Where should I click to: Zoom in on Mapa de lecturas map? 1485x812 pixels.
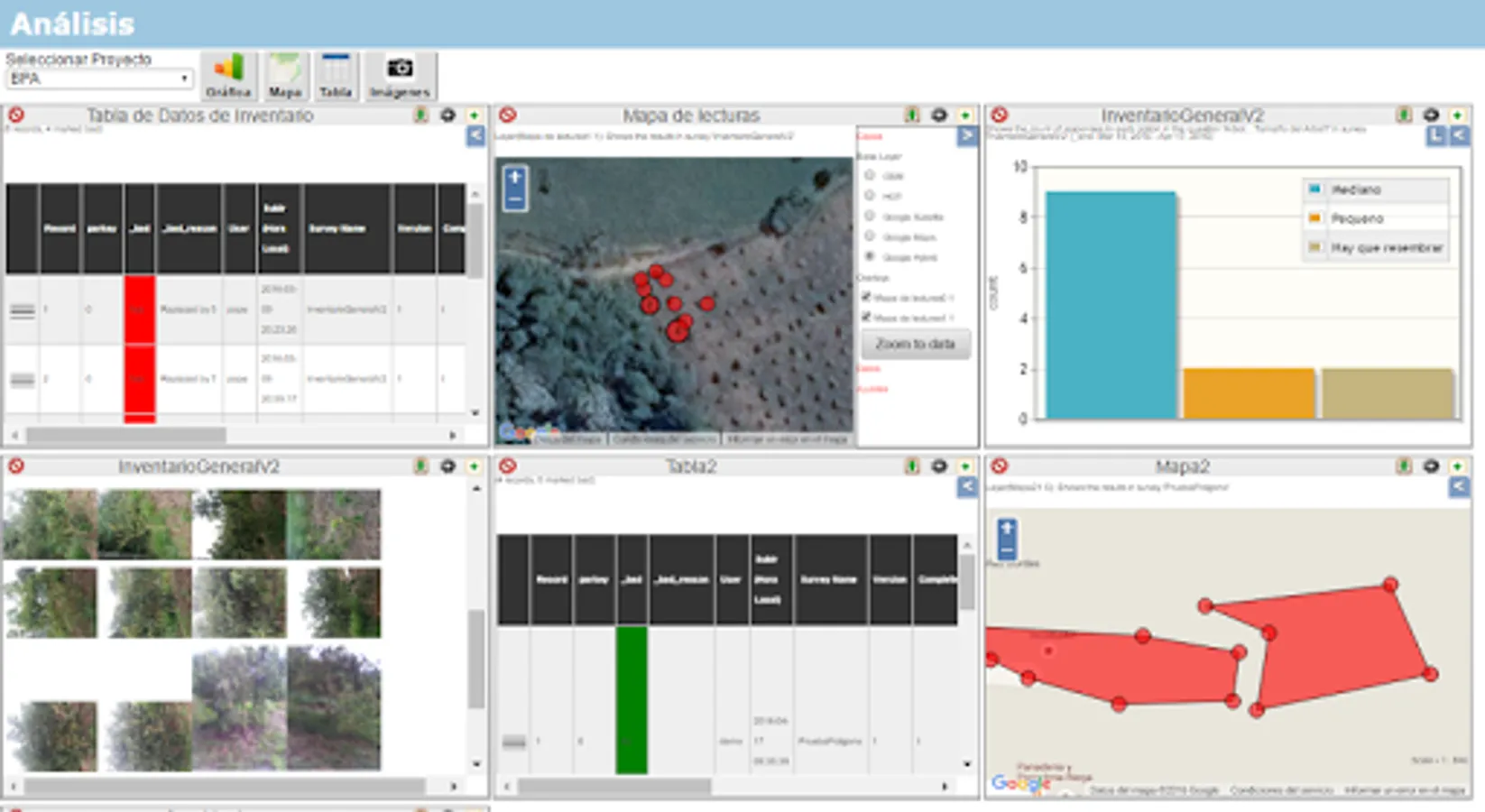click(x=515, y=178)
